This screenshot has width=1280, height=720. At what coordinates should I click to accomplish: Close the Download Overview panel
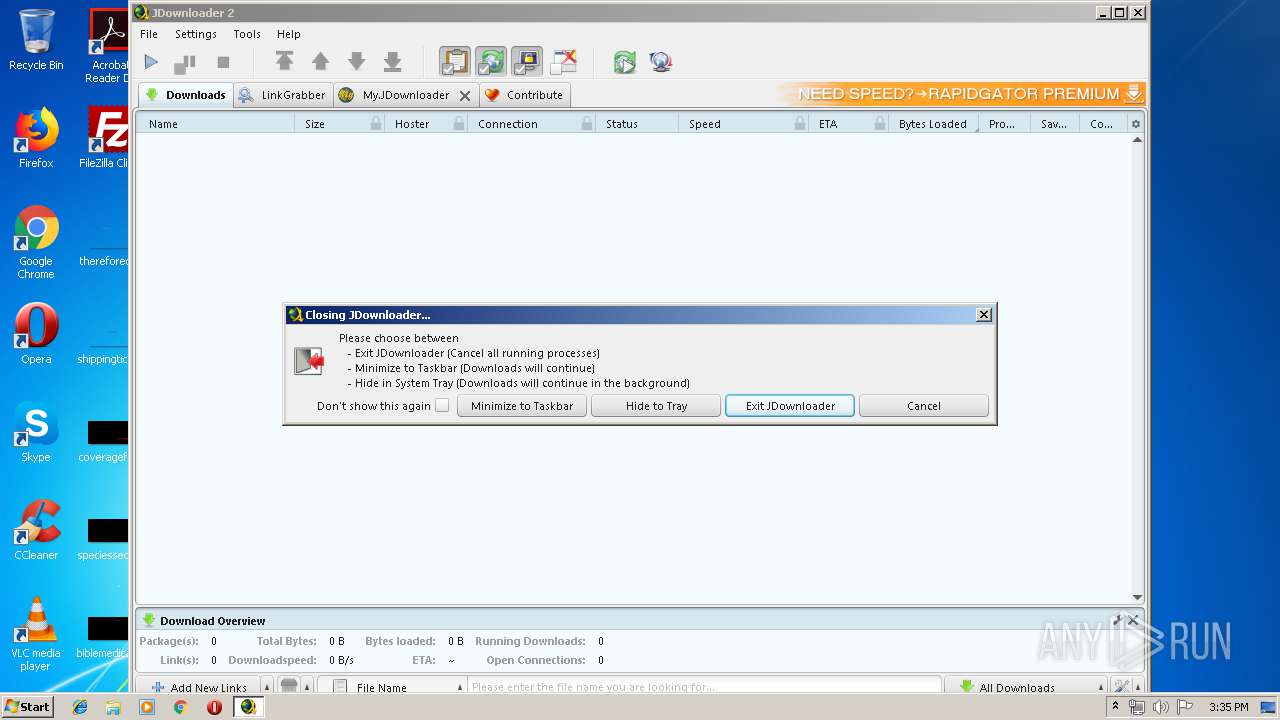(1134, 620)
